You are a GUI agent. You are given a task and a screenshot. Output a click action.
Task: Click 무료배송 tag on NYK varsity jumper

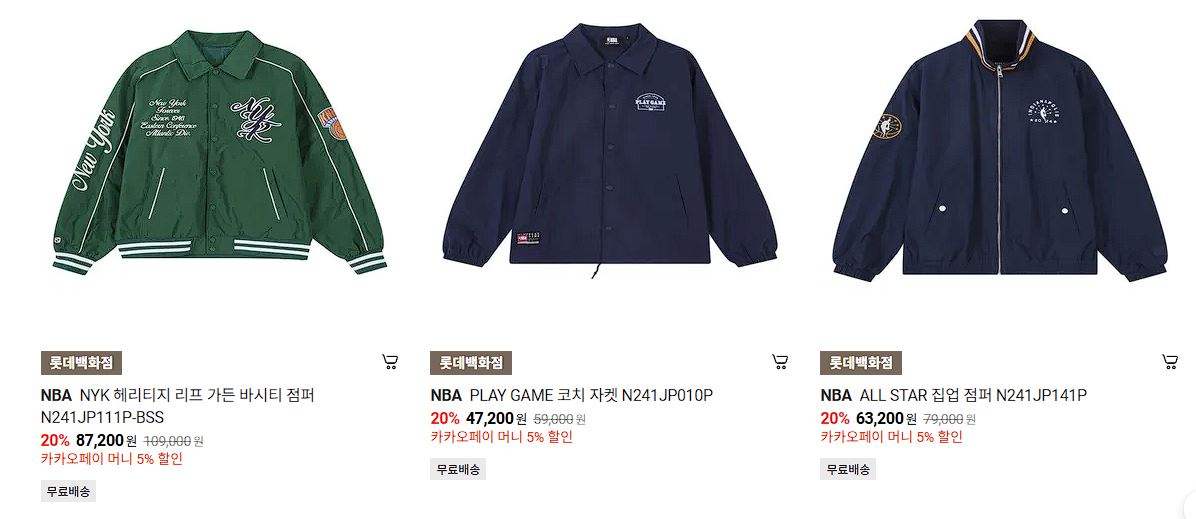tap(68, 492)
